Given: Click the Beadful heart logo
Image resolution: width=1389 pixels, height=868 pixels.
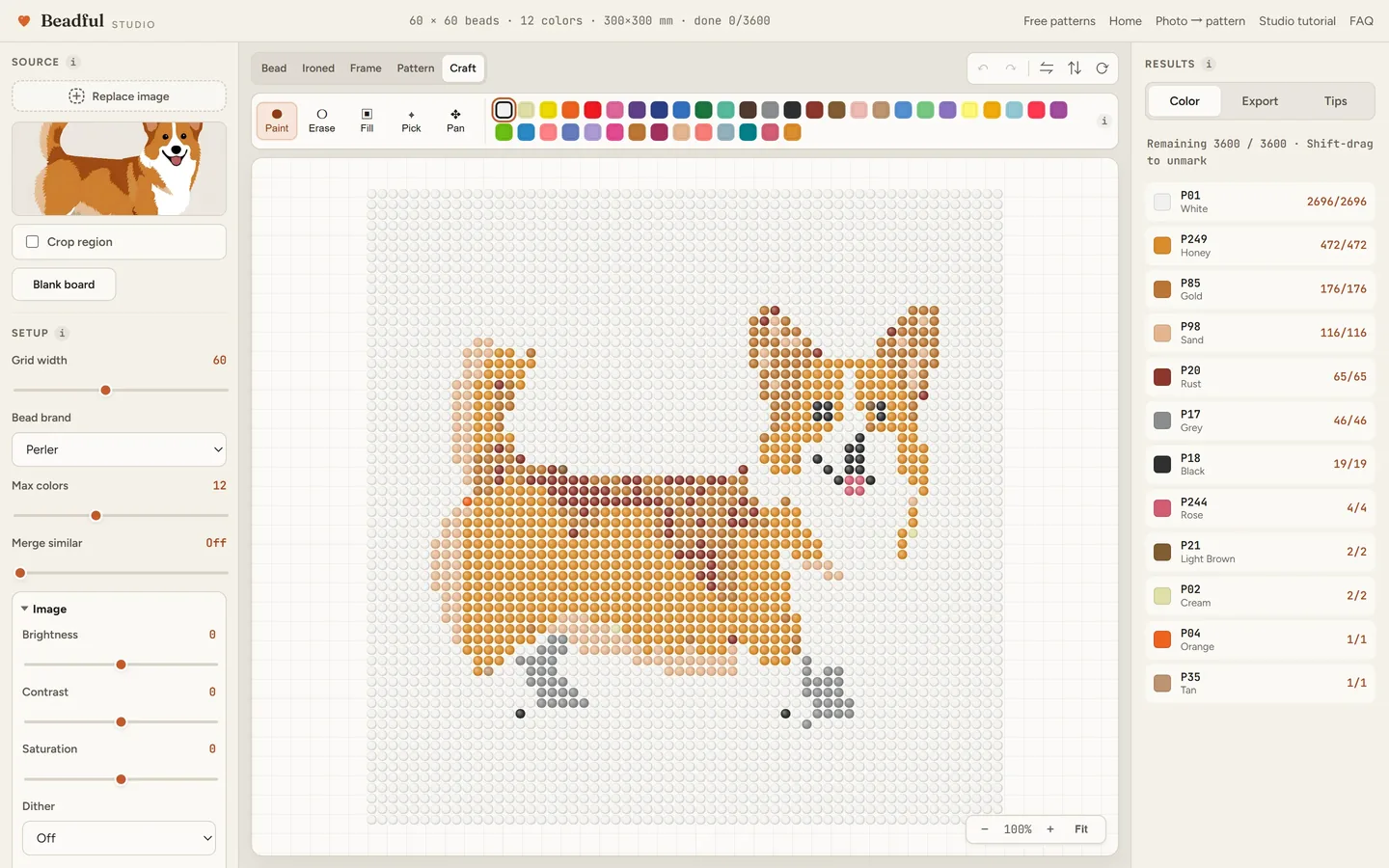Looking at the screenshot, I should pyautogui.click(x=24, y=20).
